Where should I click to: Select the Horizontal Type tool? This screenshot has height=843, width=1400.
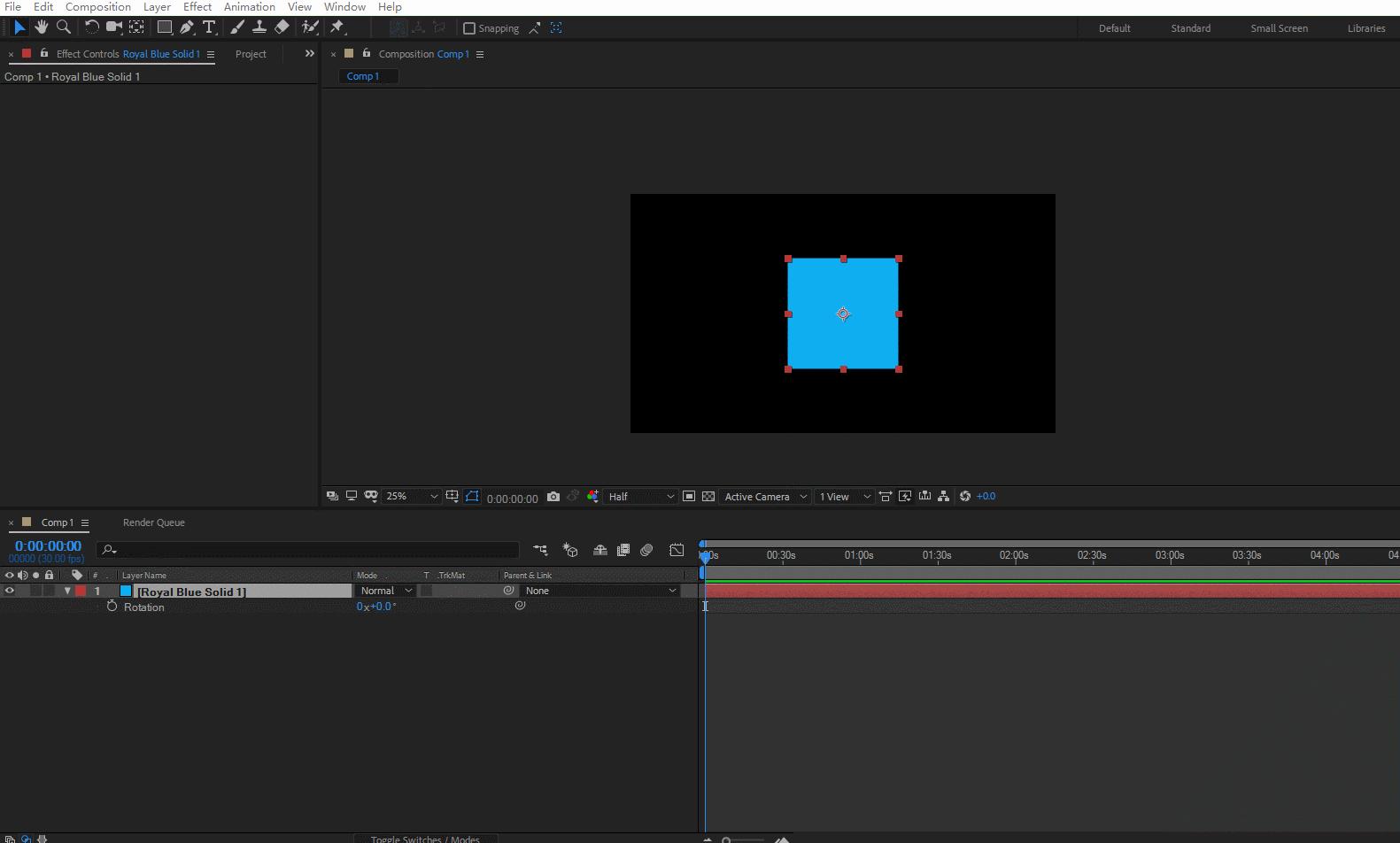[209, 27]
